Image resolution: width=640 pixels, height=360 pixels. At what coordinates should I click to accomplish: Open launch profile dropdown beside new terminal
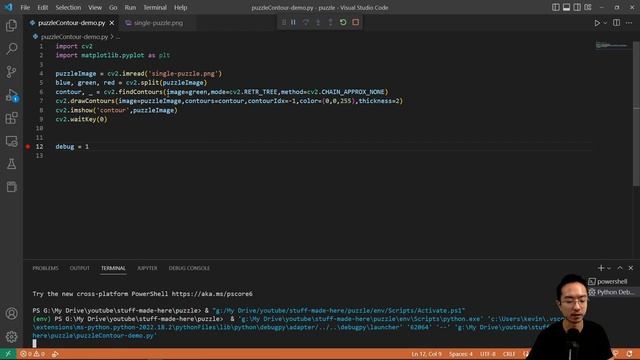tap(609, 268)
